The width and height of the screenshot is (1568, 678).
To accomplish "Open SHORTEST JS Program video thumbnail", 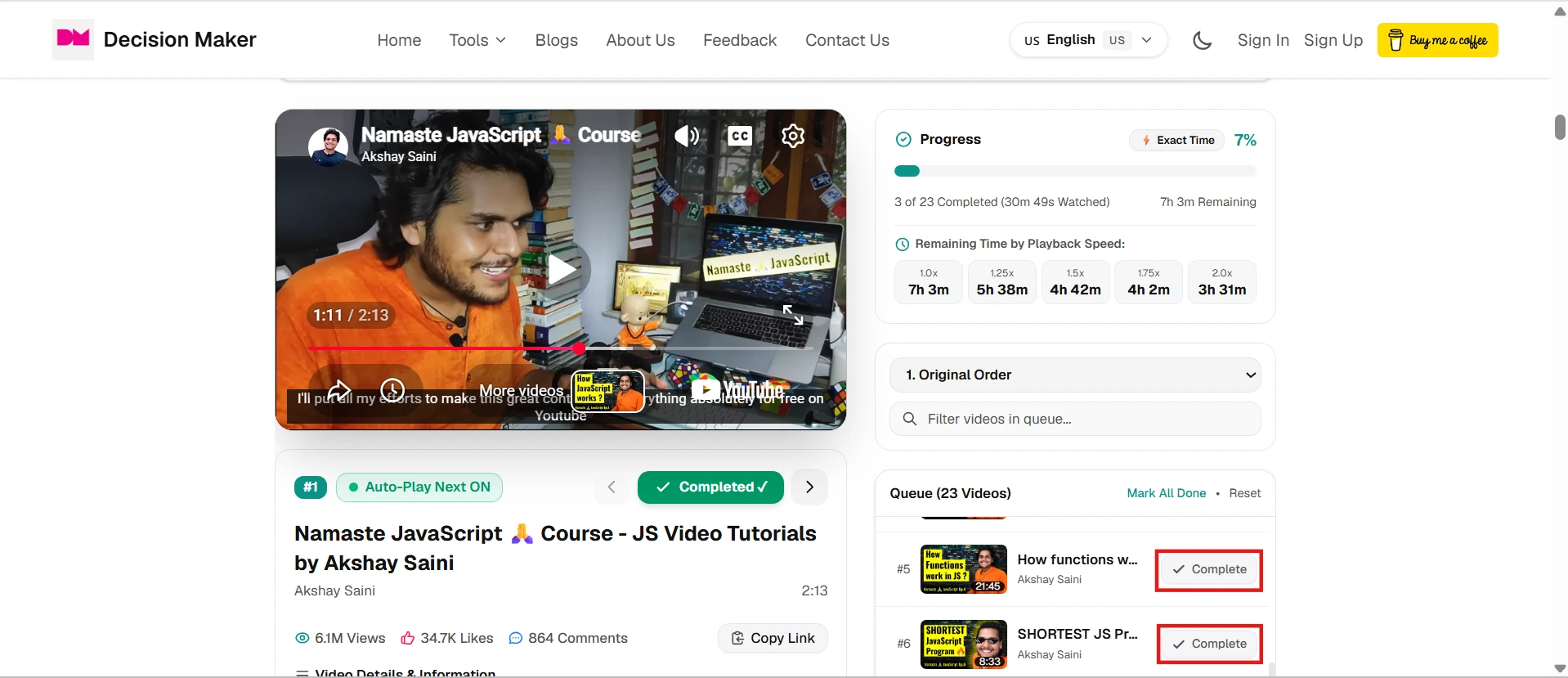I will [x=963, y=644].
